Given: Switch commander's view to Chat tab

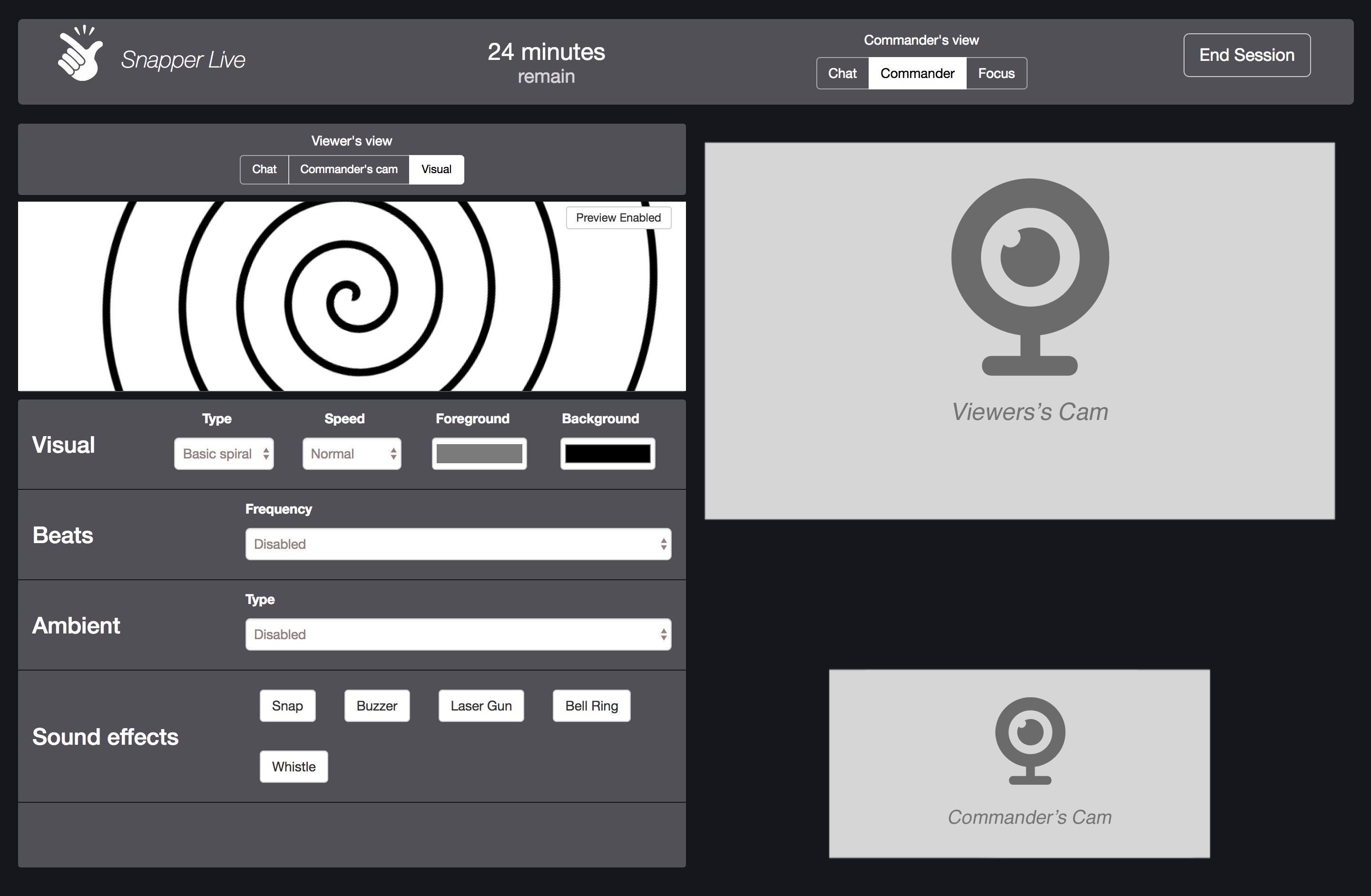Looking at the screenshot, I should [842, 73].
